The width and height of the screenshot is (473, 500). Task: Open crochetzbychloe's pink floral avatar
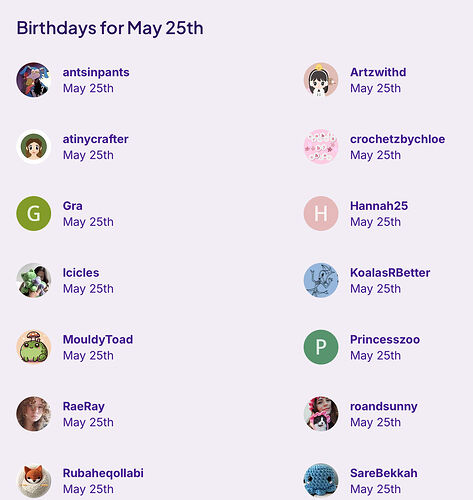321,147
